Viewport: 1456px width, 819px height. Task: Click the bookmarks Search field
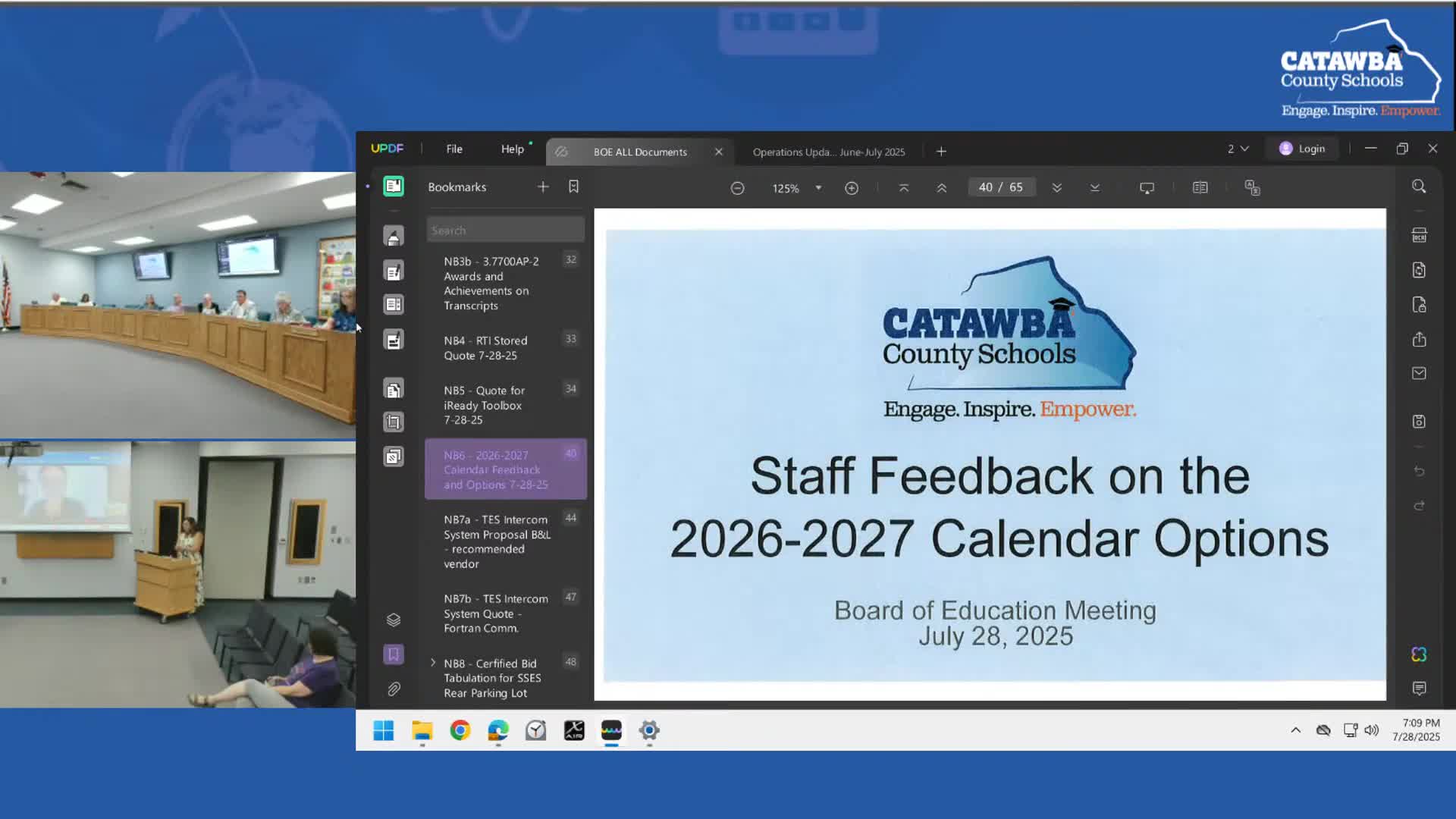(505, 231)
